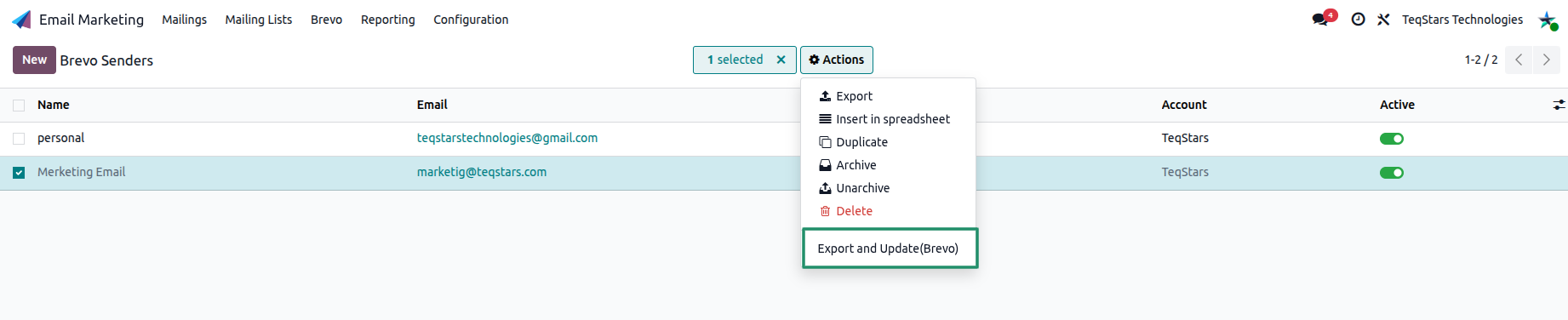Uncheck the Marketing Email row checkbox

19,173
